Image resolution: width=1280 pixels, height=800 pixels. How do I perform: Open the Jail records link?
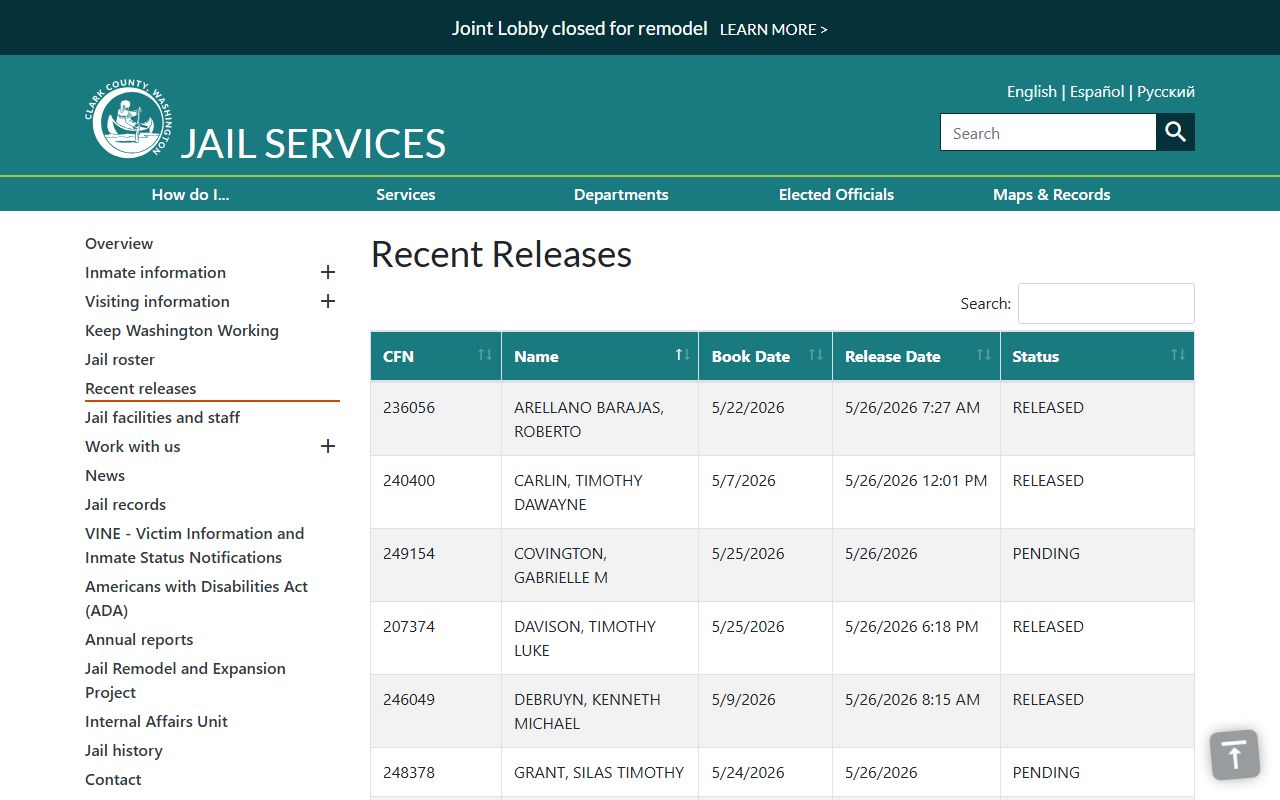(x=125, y=504)
